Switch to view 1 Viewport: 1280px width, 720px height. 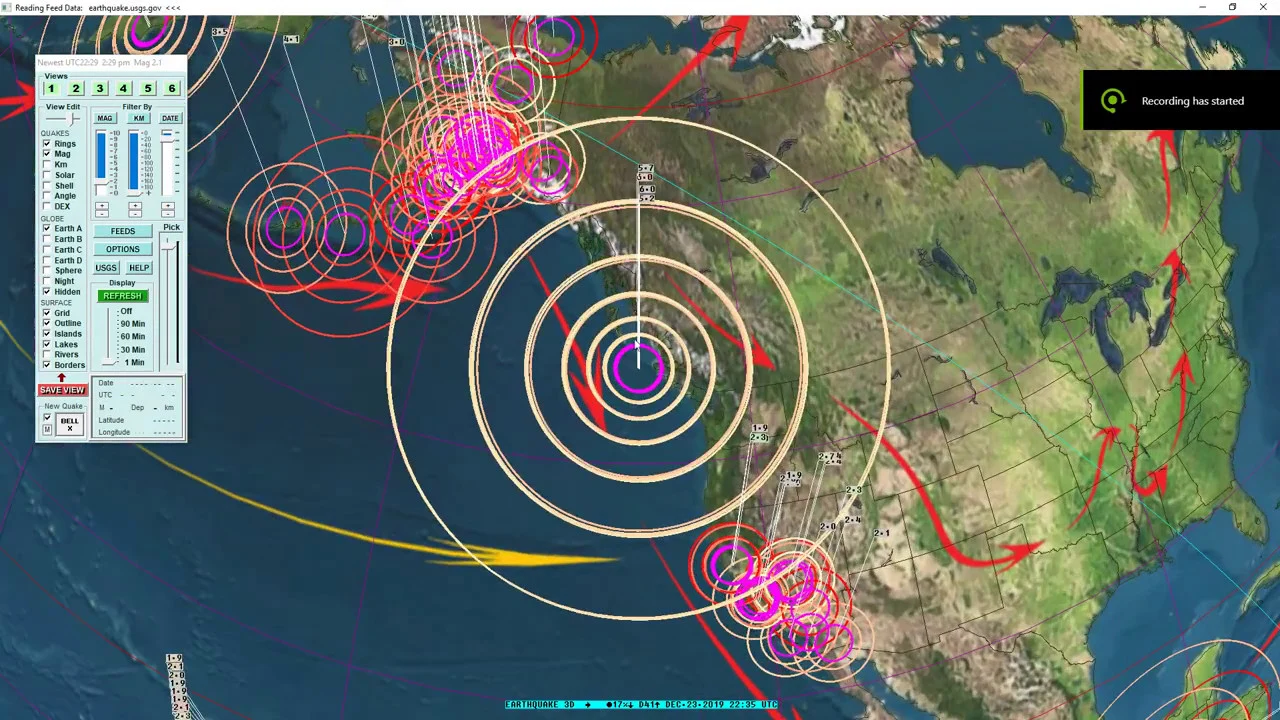click(x=51, y=88)
